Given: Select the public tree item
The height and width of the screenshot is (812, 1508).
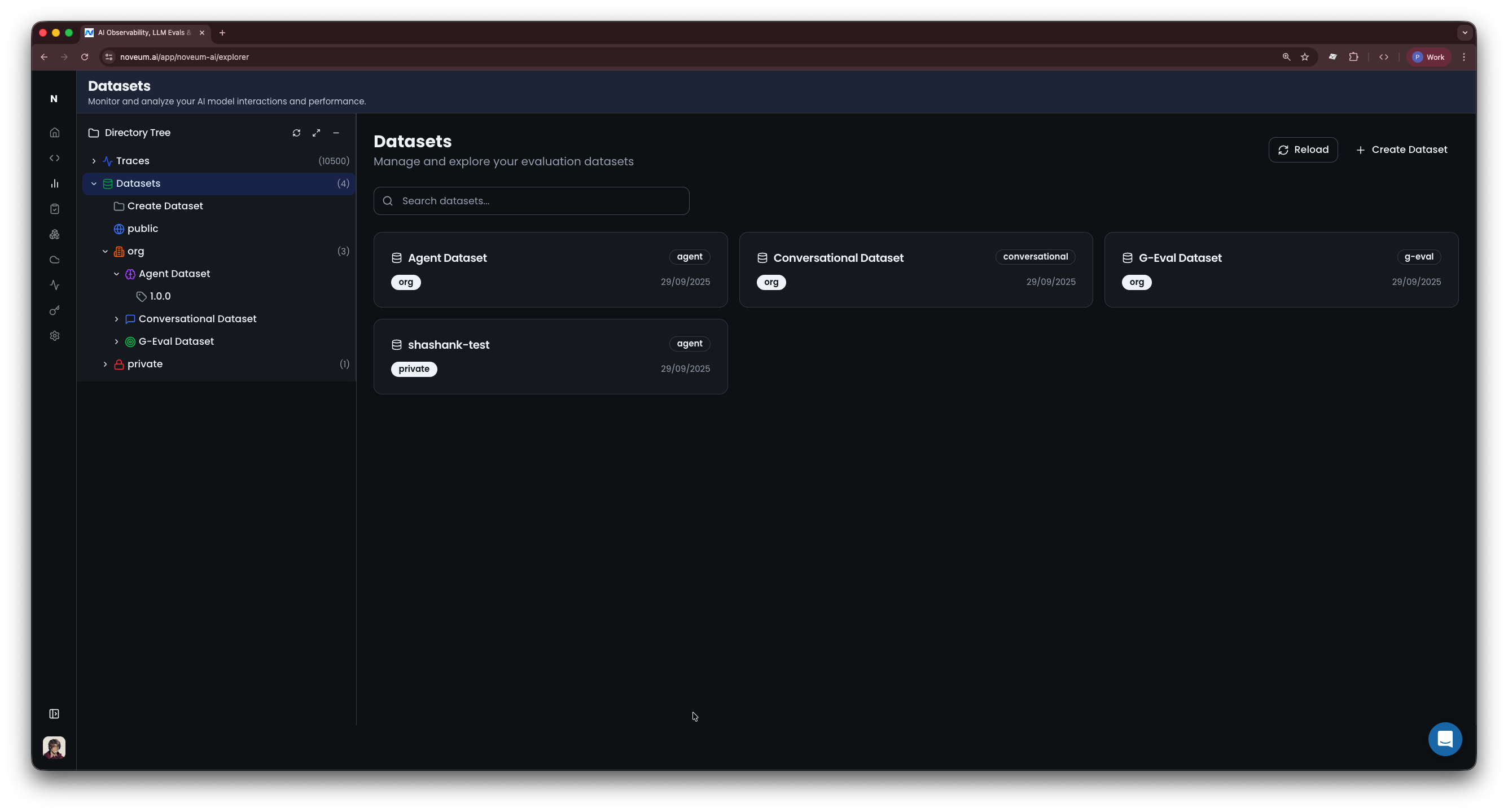Looking at the screenshot, I should click(142, 229).
